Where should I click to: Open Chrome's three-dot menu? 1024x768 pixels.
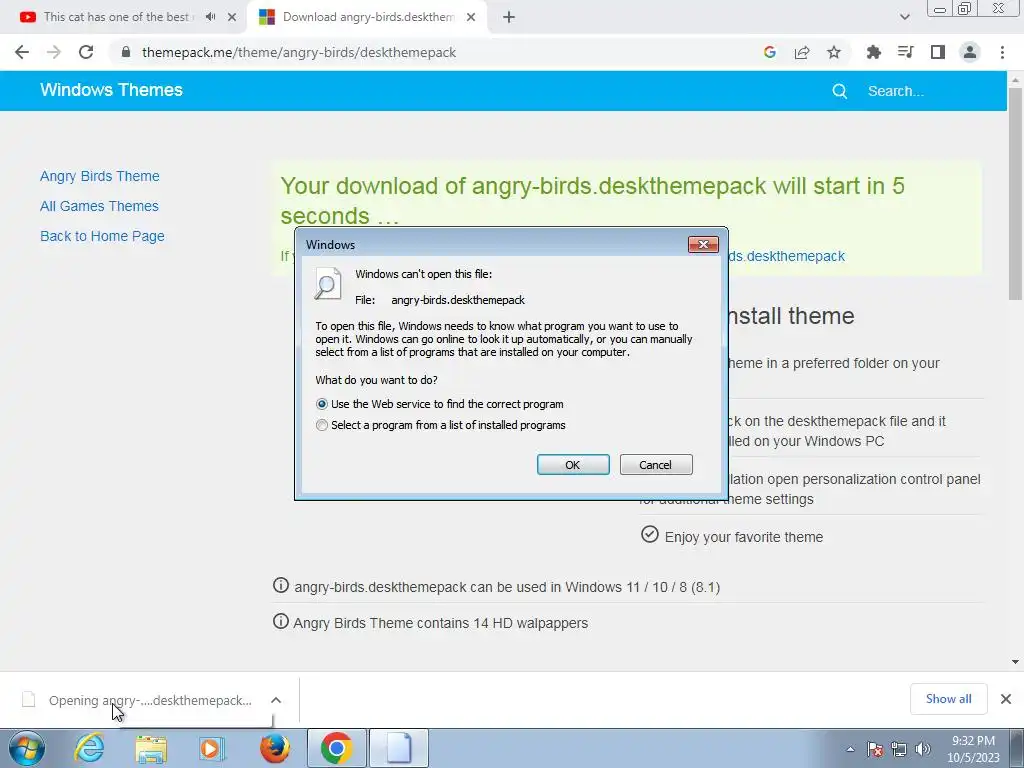1002,52
